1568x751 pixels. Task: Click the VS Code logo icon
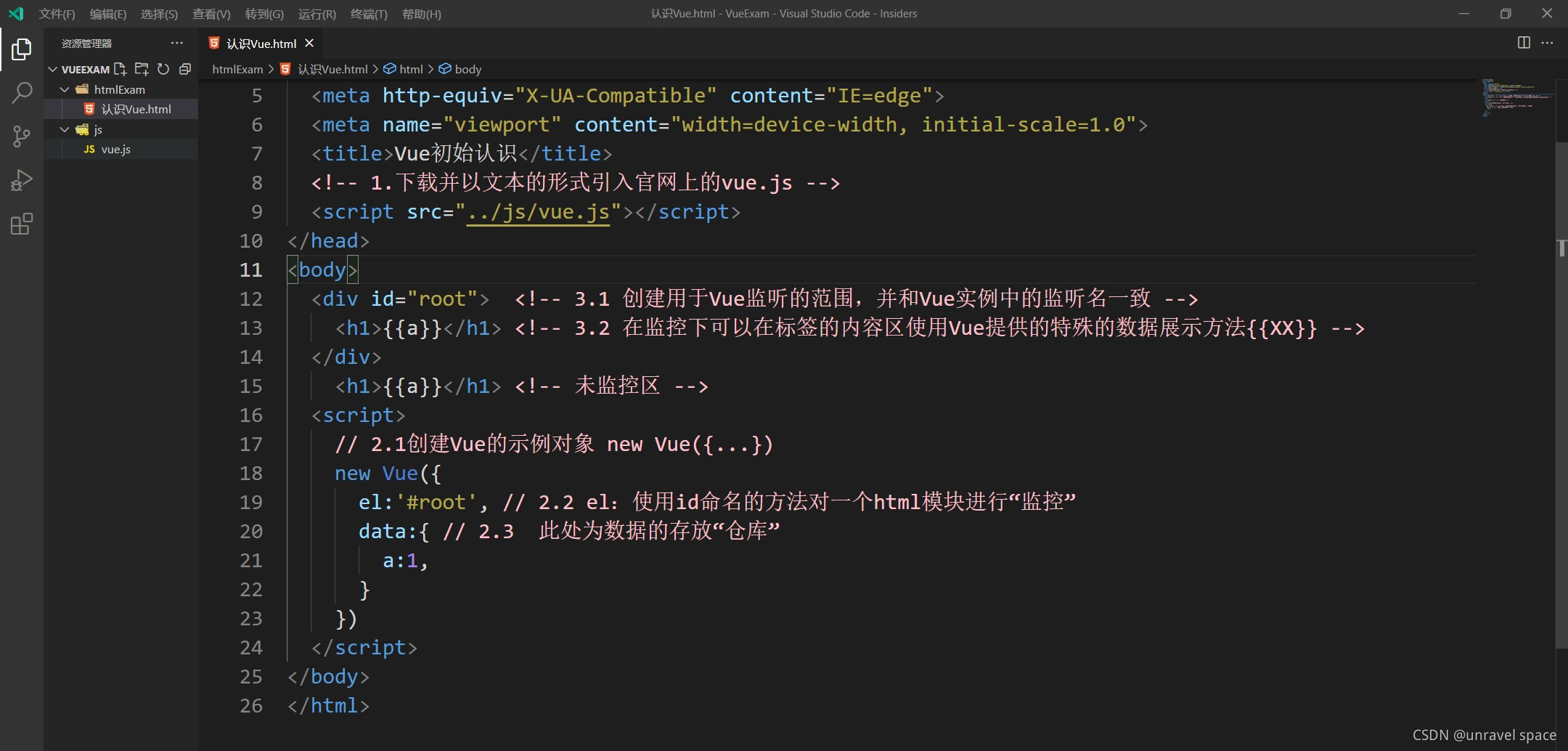click(16, 14)
